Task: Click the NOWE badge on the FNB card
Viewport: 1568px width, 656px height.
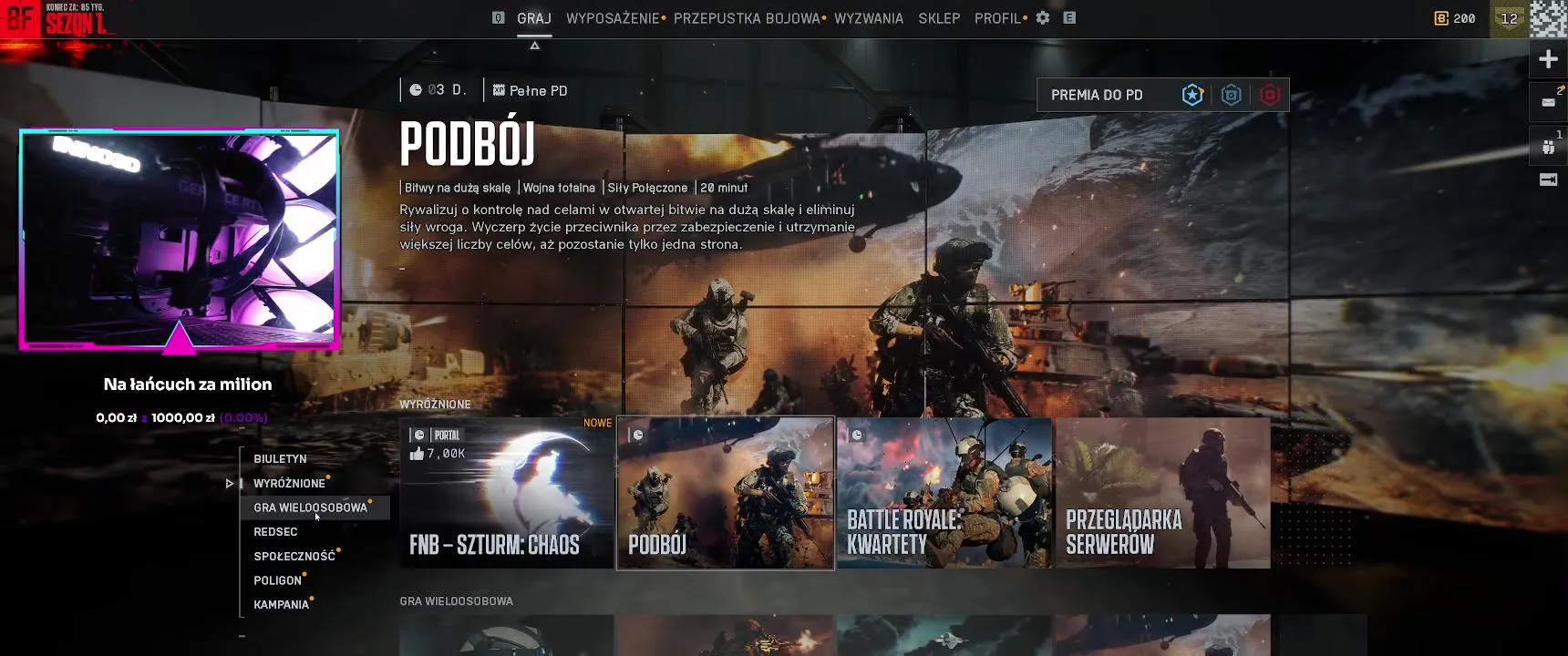Action: click(x=597, y=423)
